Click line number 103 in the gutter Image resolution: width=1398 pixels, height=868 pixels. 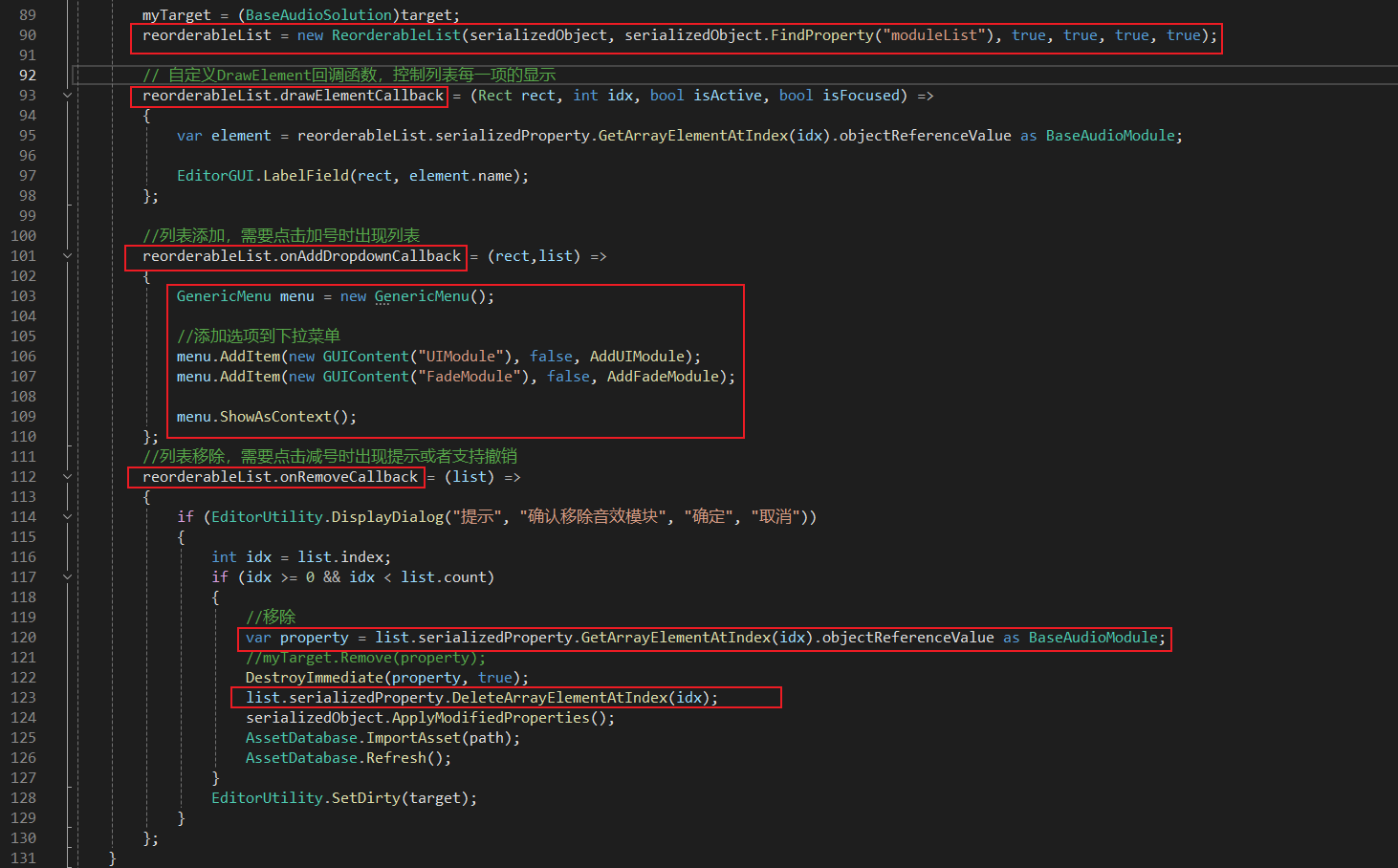[x=23, y=296]
